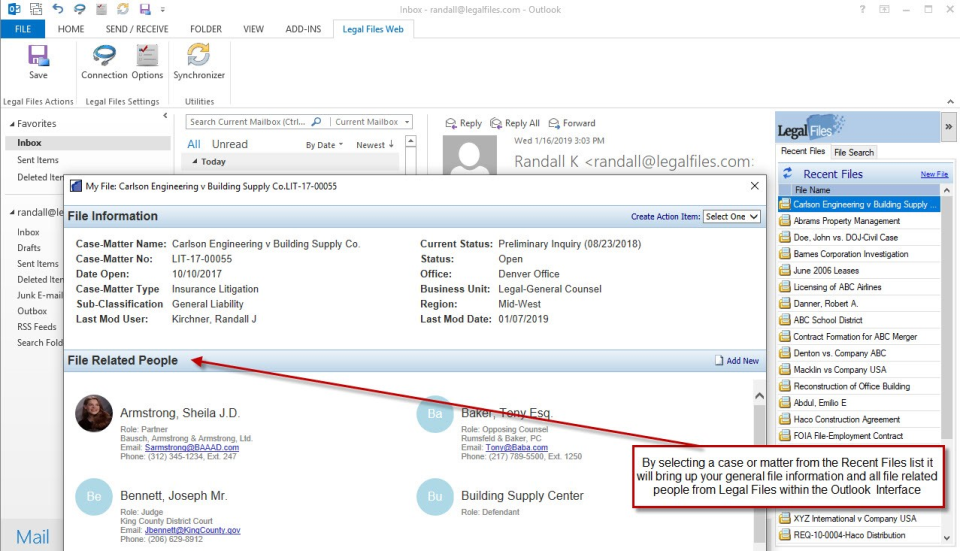
Task: Open Sheila Armstrong's photo
Action: click(x=94, y=413)
